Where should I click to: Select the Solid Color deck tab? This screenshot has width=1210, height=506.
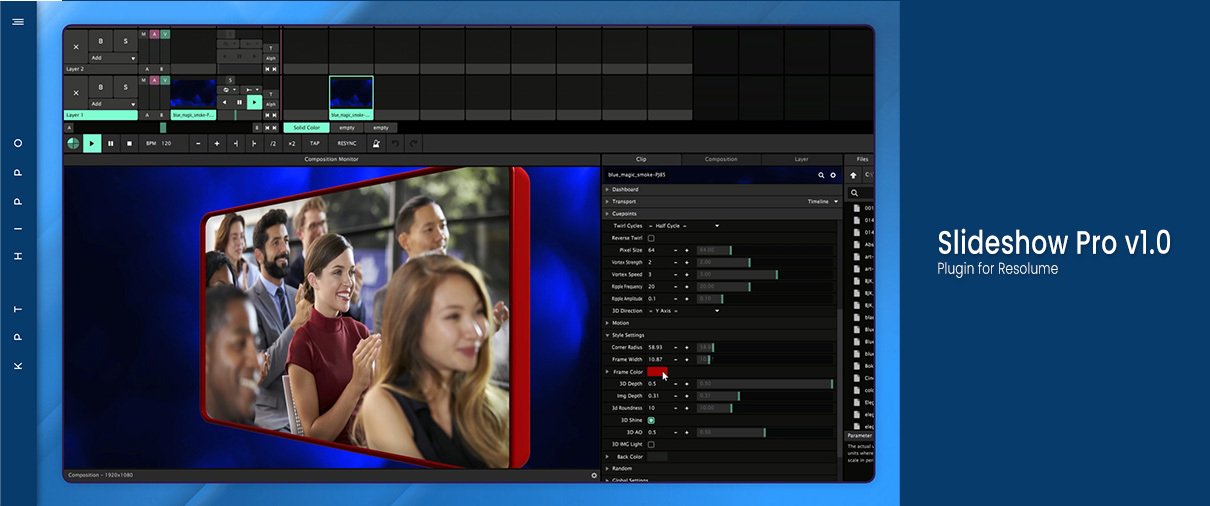click(307, 128)
